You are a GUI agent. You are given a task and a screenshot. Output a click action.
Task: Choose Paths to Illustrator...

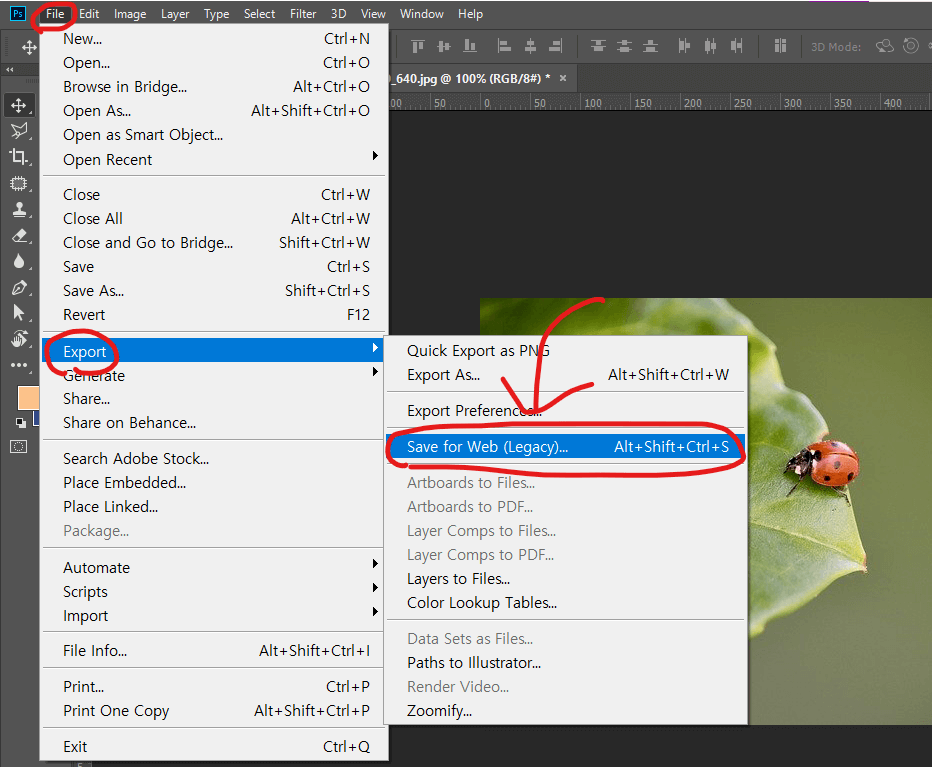point(565,662)
